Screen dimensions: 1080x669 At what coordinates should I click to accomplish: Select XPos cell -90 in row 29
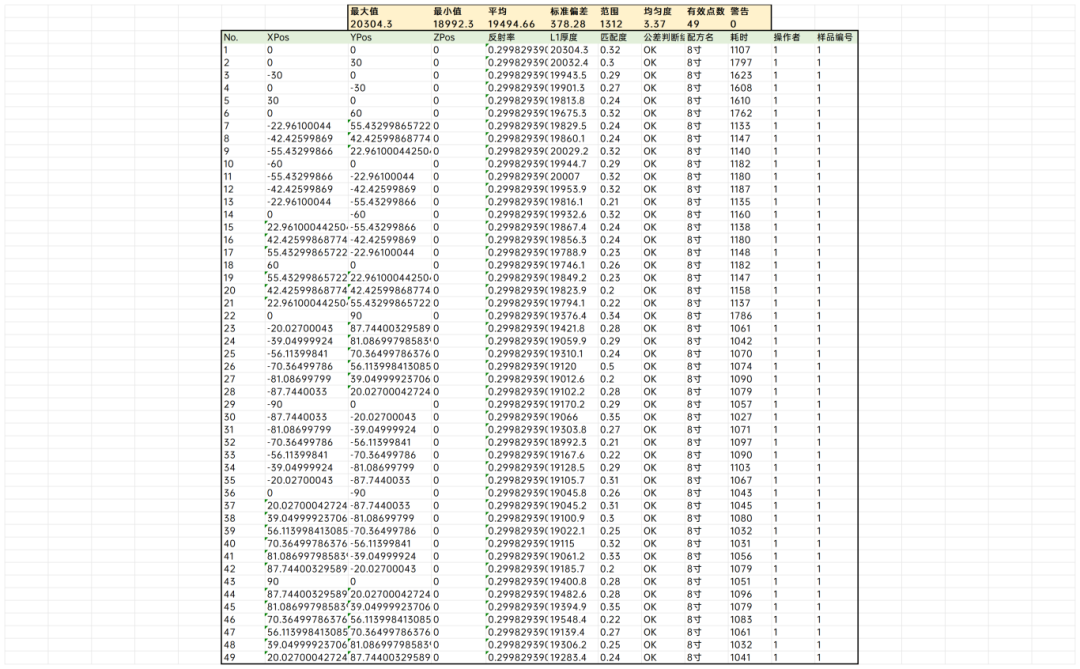coord(307,404)
